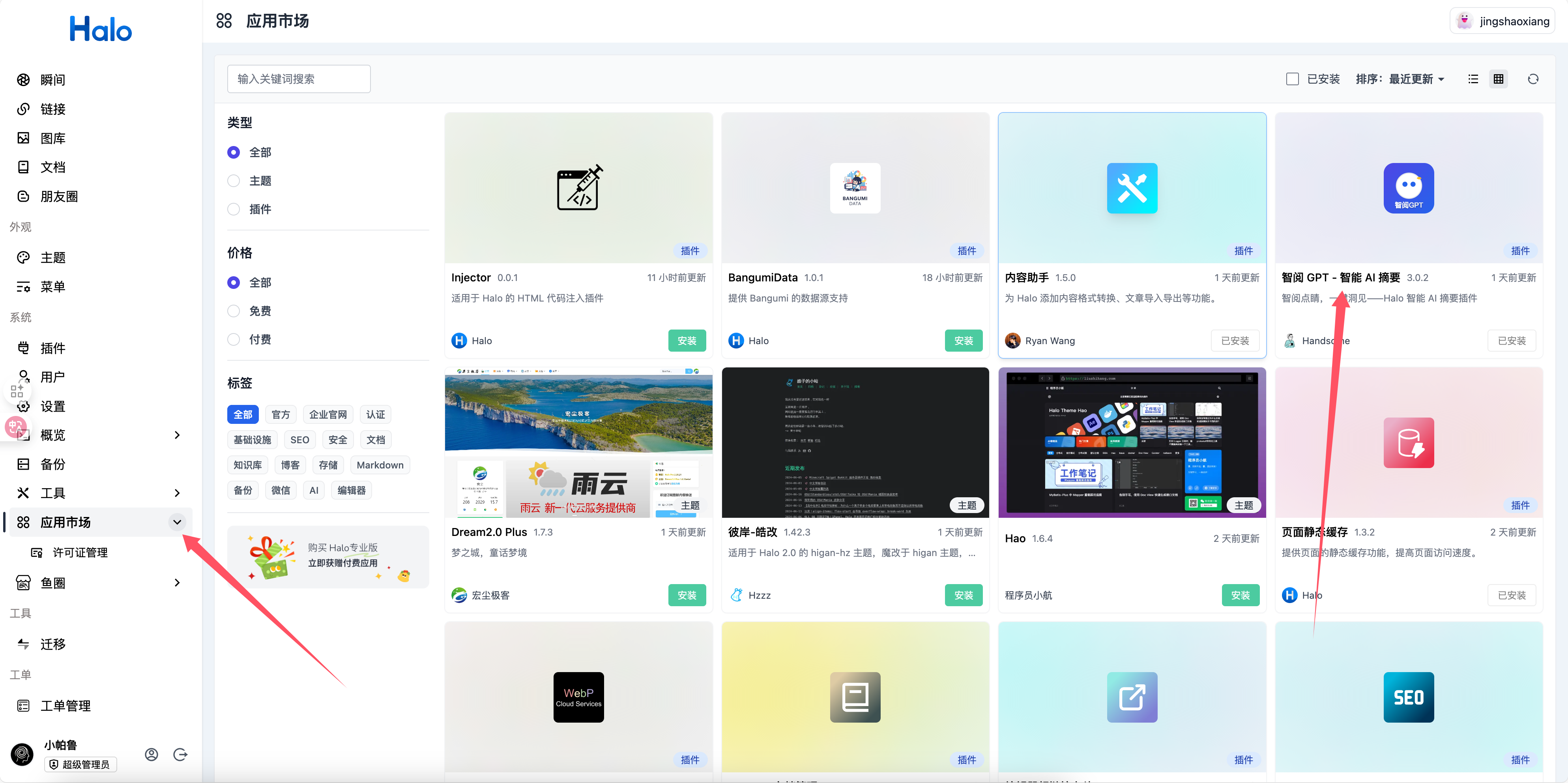Image resolution: width=1568 pixels, height=783 pixels.
Task: Open the 朋友圈 icon in sidebar
Action: point(23,196)
